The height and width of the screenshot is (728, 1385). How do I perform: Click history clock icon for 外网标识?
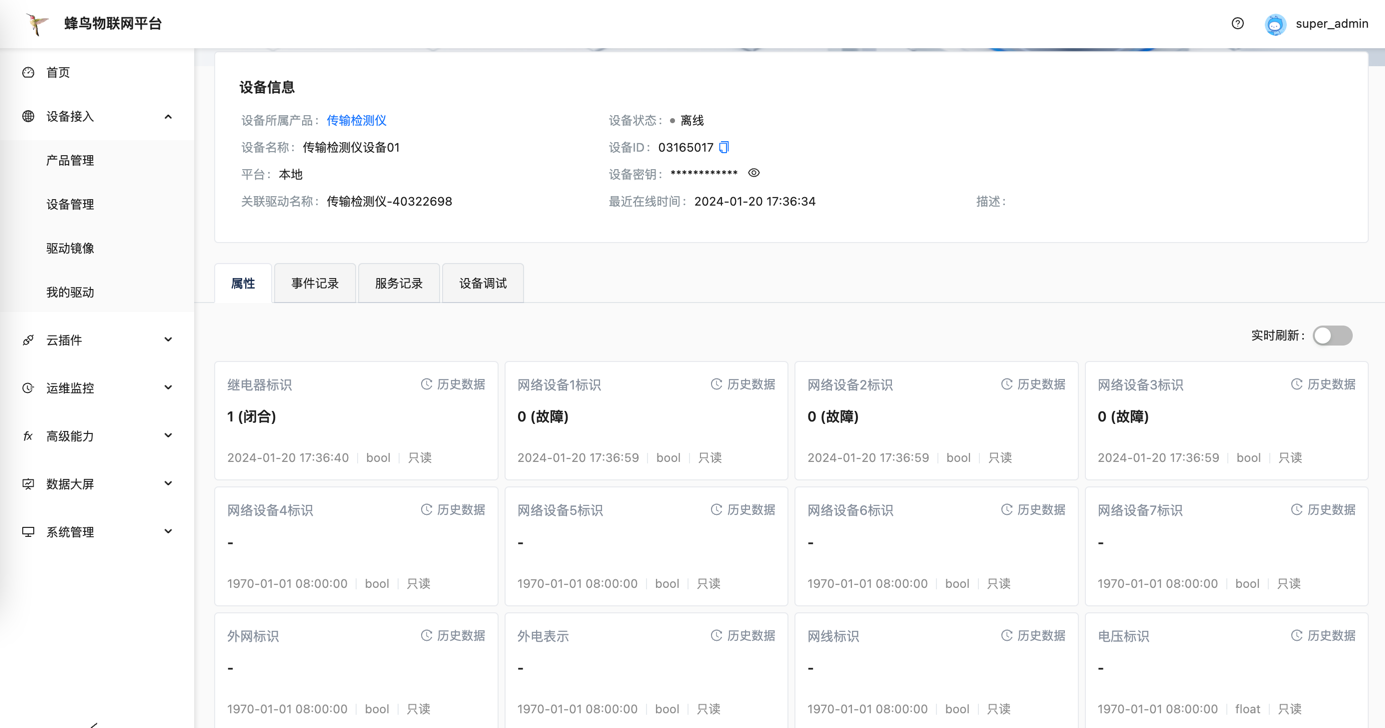click(426, 636)
